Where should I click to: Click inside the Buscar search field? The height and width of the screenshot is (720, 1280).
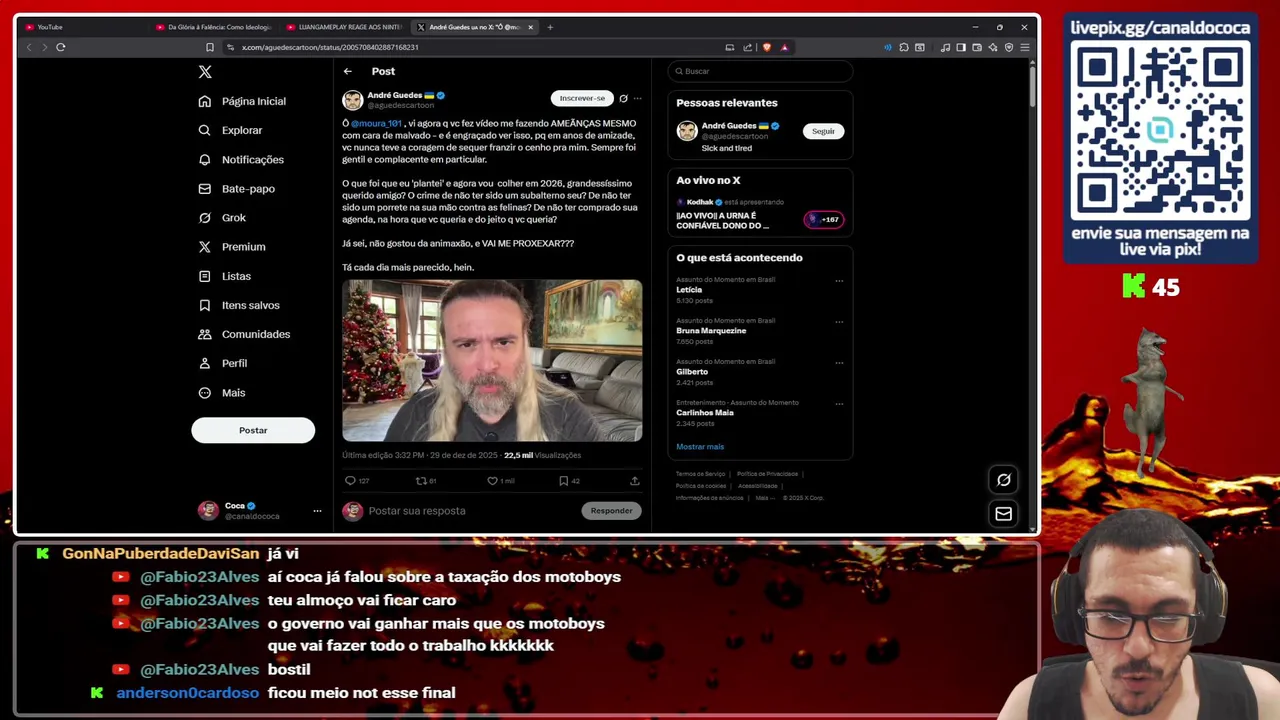click(x=760, y=71)
